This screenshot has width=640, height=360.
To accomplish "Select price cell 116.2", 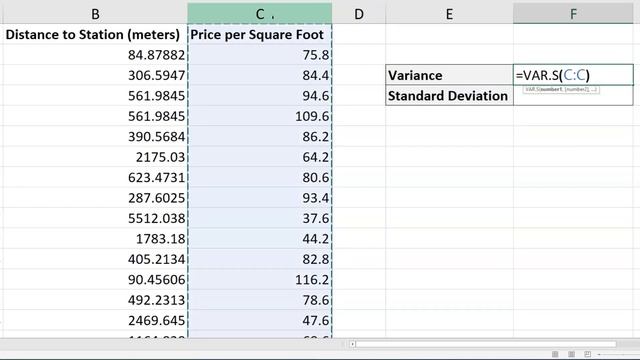I will point(260,279).
